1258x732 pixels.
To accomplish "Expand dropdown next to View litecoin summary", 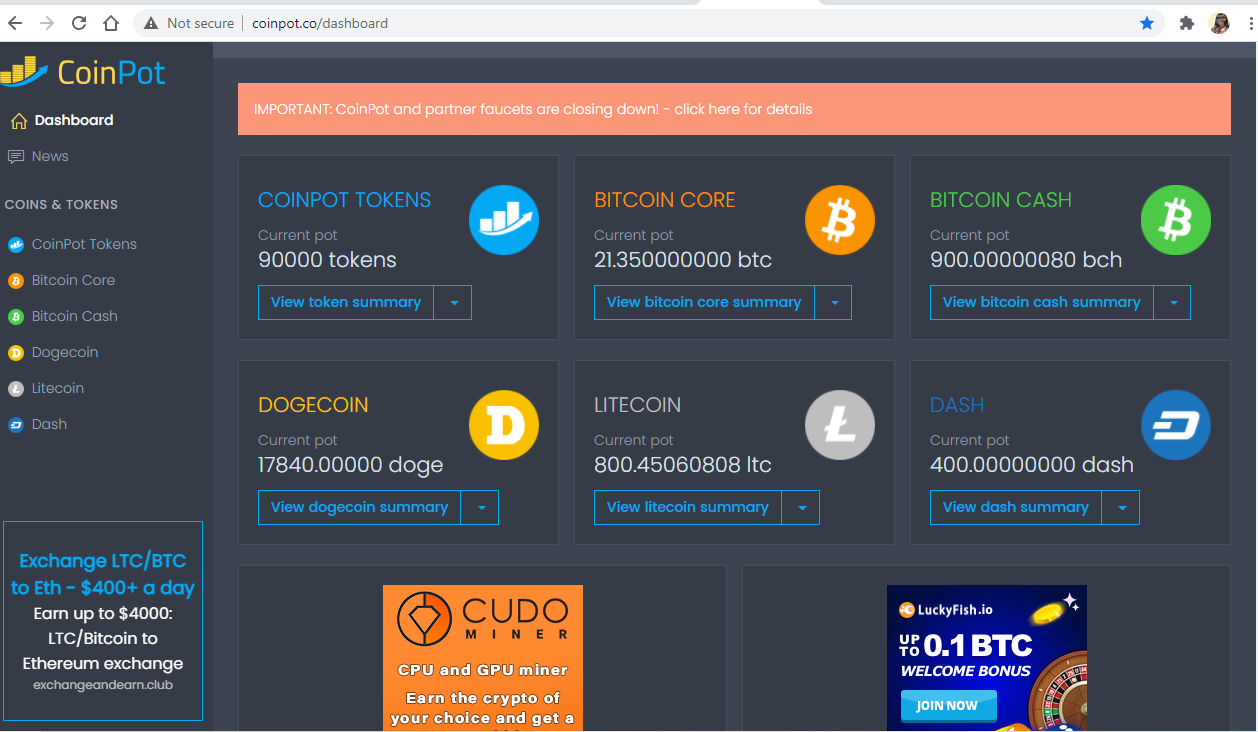I will click(801, 508).
